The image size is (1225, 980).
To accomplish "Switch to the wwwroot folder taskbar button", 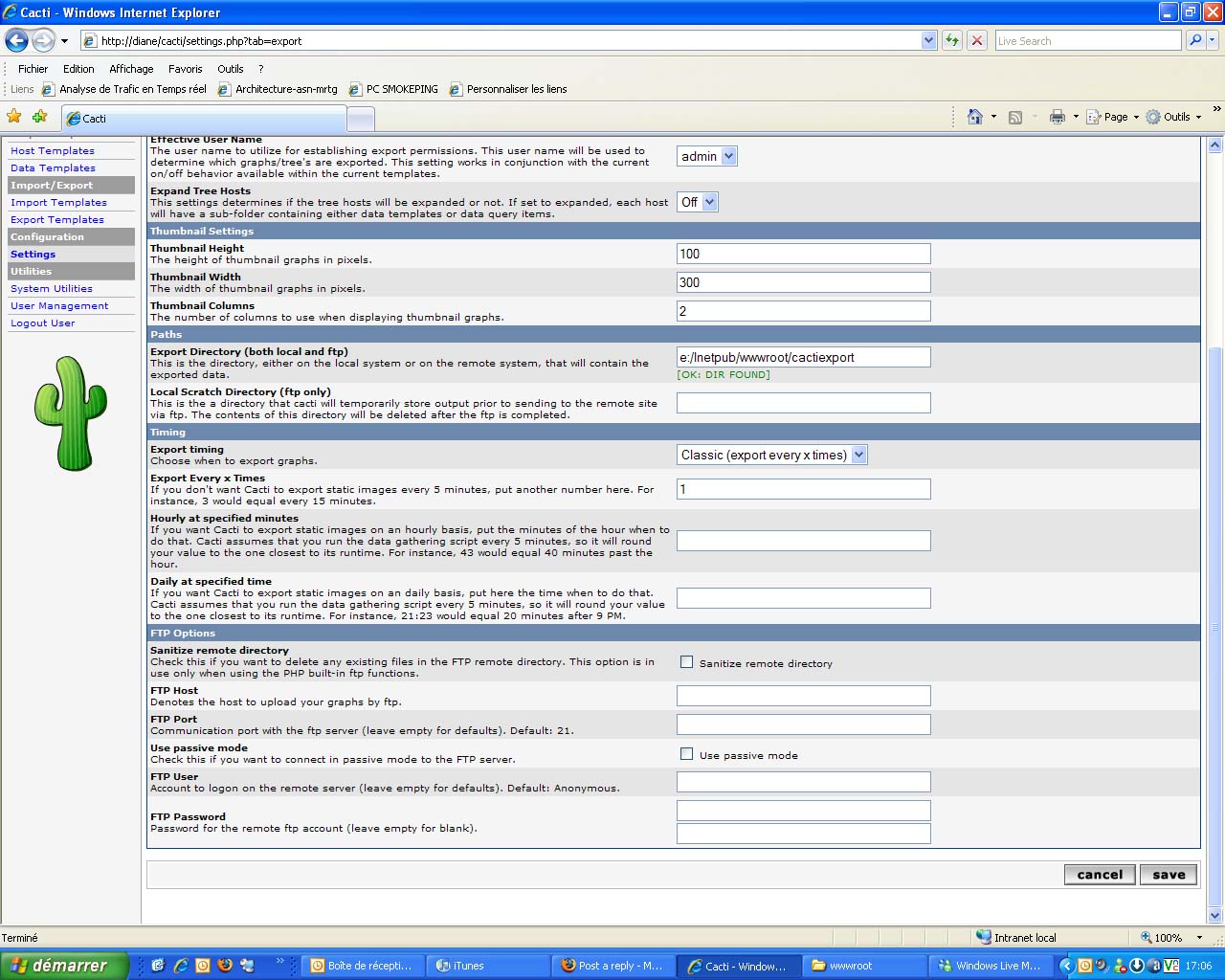I will click(x=864, y=966).
